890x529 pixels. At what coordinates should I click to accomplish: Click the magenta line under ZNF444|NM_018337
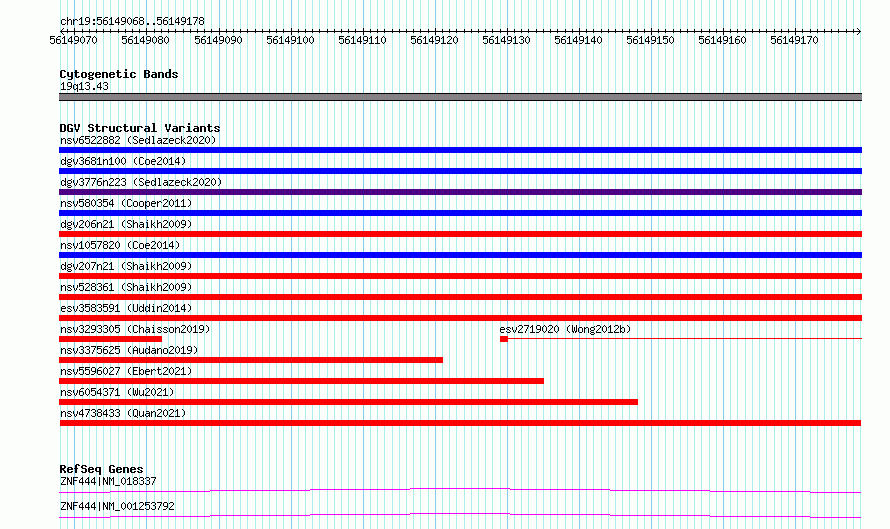pyautogui.click(x=460, y=490)
